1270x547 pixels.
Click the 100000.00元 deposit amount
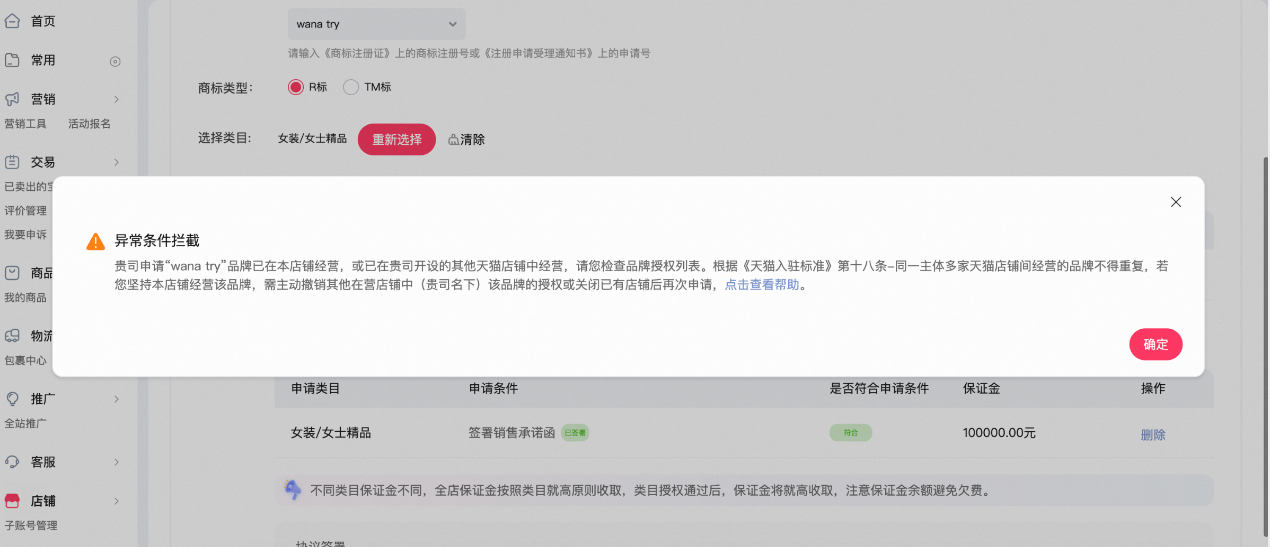click(999, 433)
